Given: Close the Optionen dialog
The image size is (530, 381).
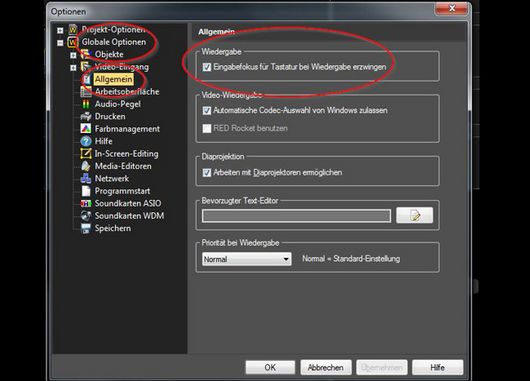Looking at the screenshot, I should point(452,8).
